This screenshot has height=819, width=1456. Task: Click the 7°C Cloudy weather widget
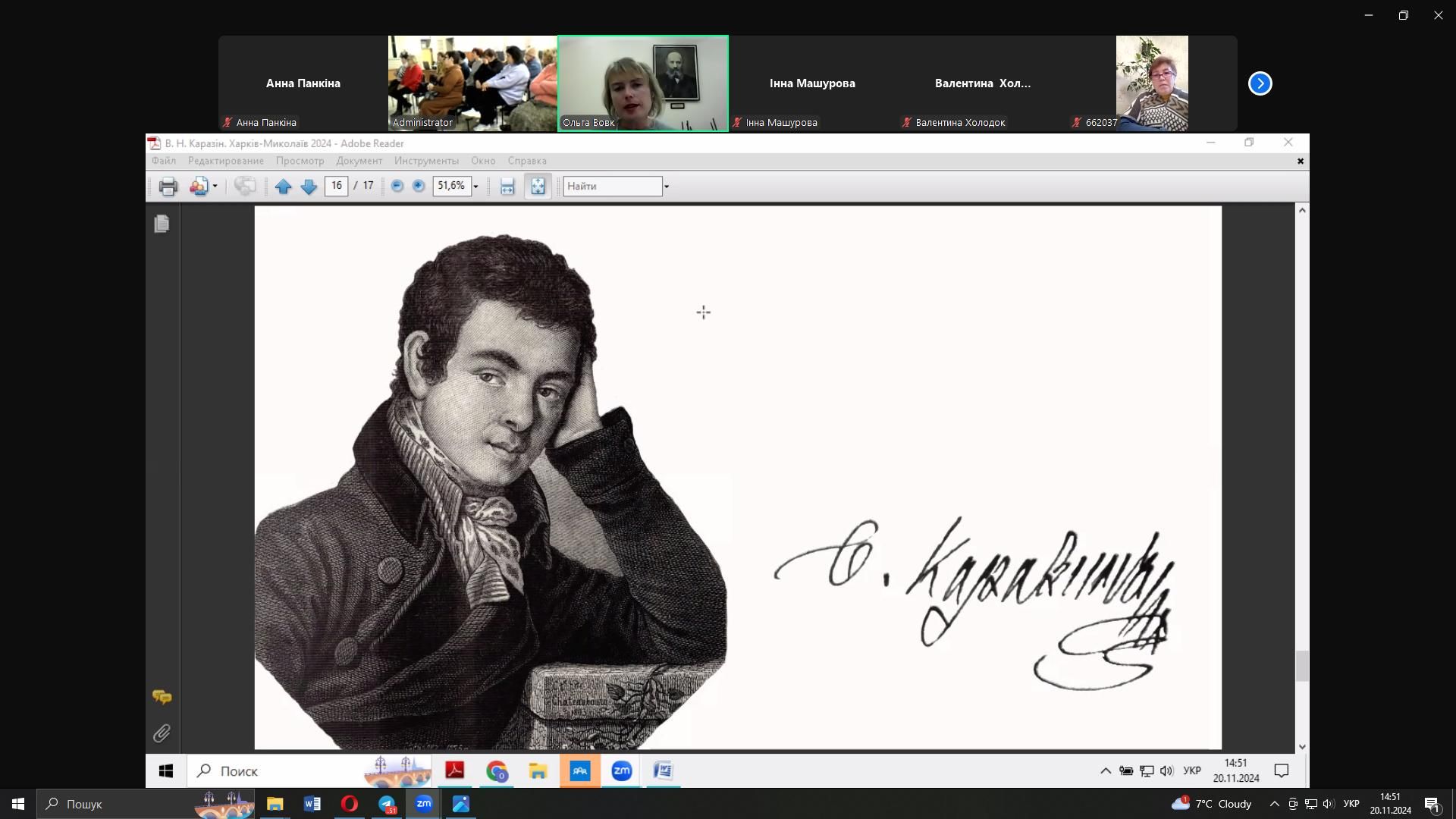[x=1211, y=804]
